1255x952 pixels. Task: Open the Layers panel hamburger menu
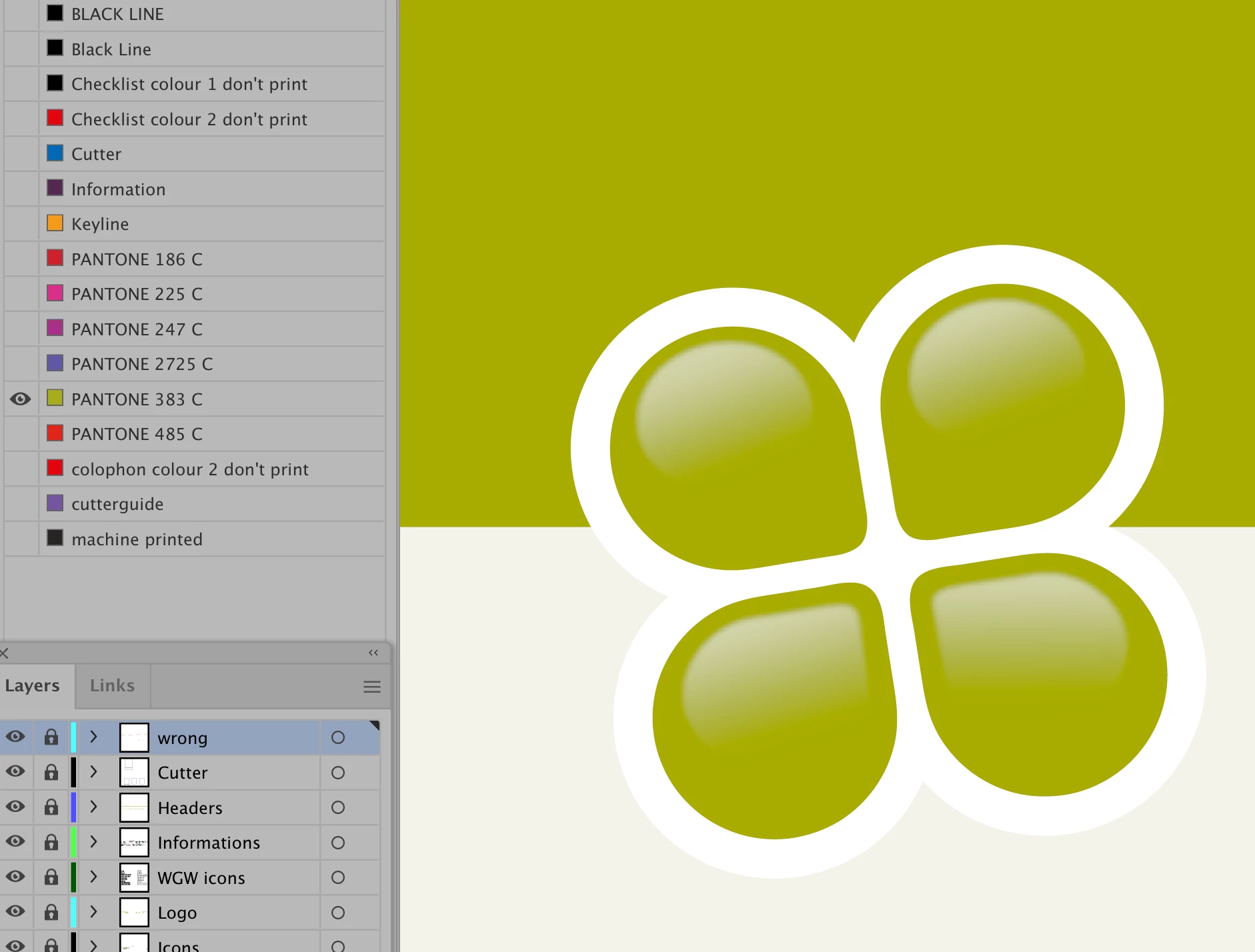pyautogui.click(x=371, y=686)
